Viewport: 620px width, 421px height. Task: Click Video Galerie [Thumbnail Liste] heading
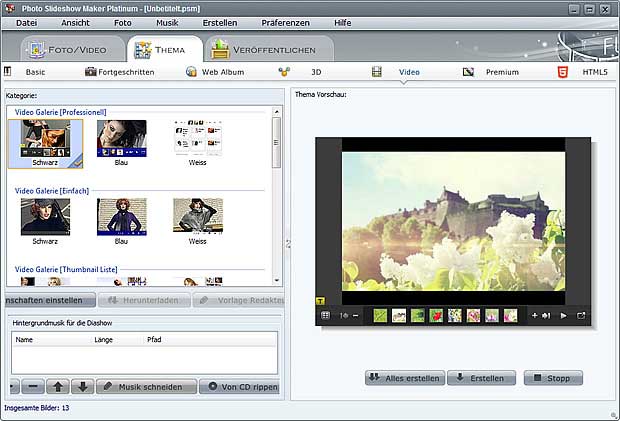click(x=66, y=270)
